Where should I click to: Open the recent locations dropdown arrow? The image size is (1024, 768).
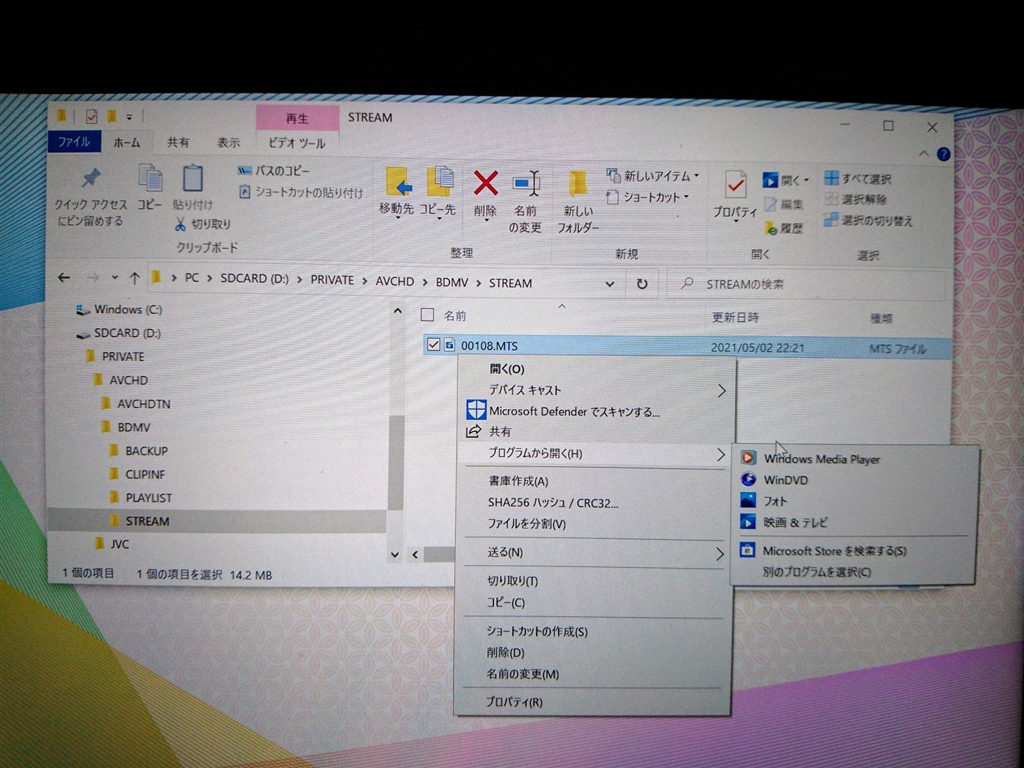115,278
